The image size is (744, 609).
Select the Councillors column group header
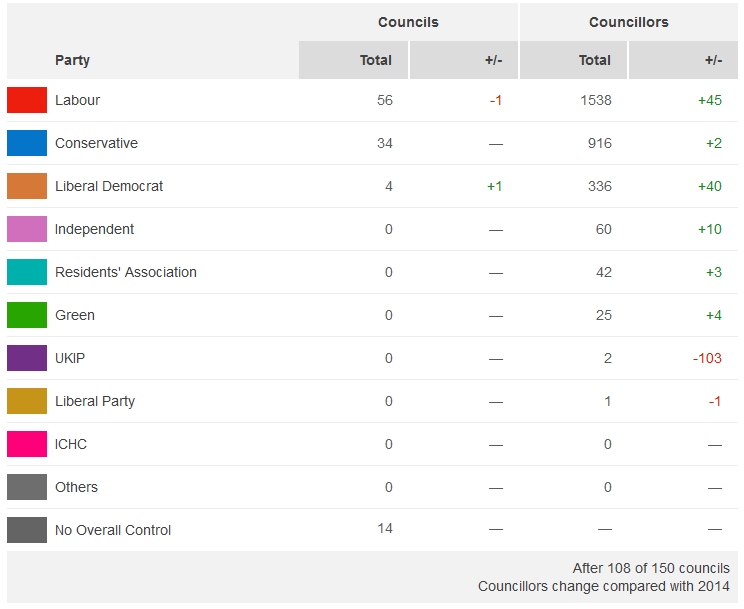coord(629,22)
